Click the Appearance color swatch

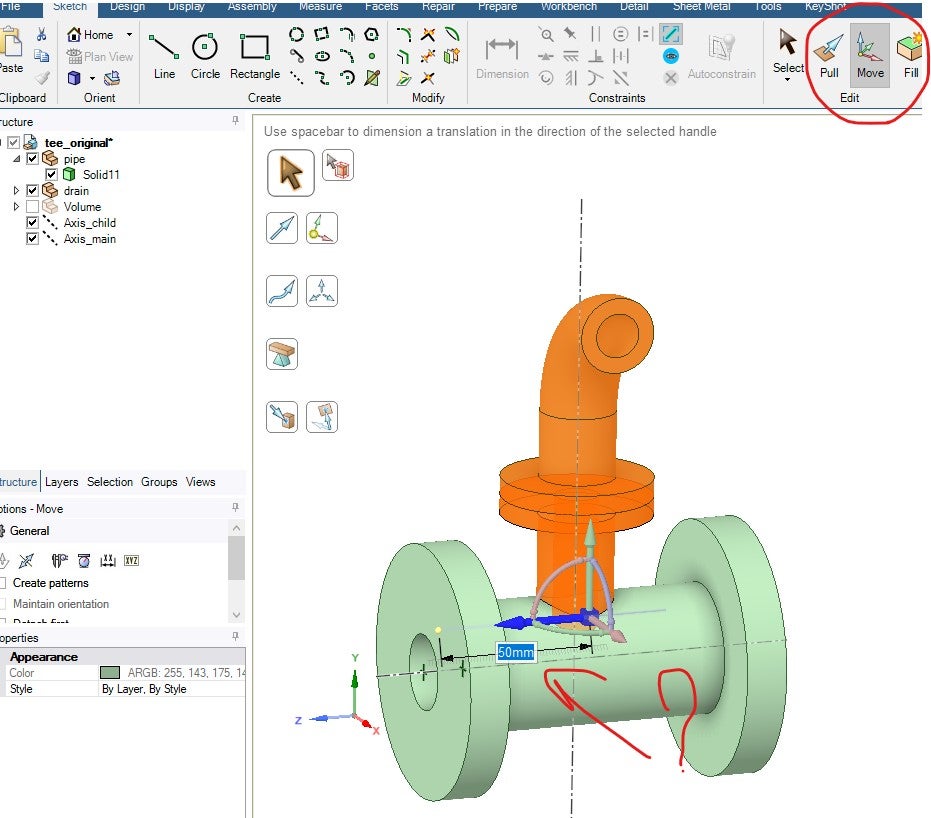click(110, 673)
